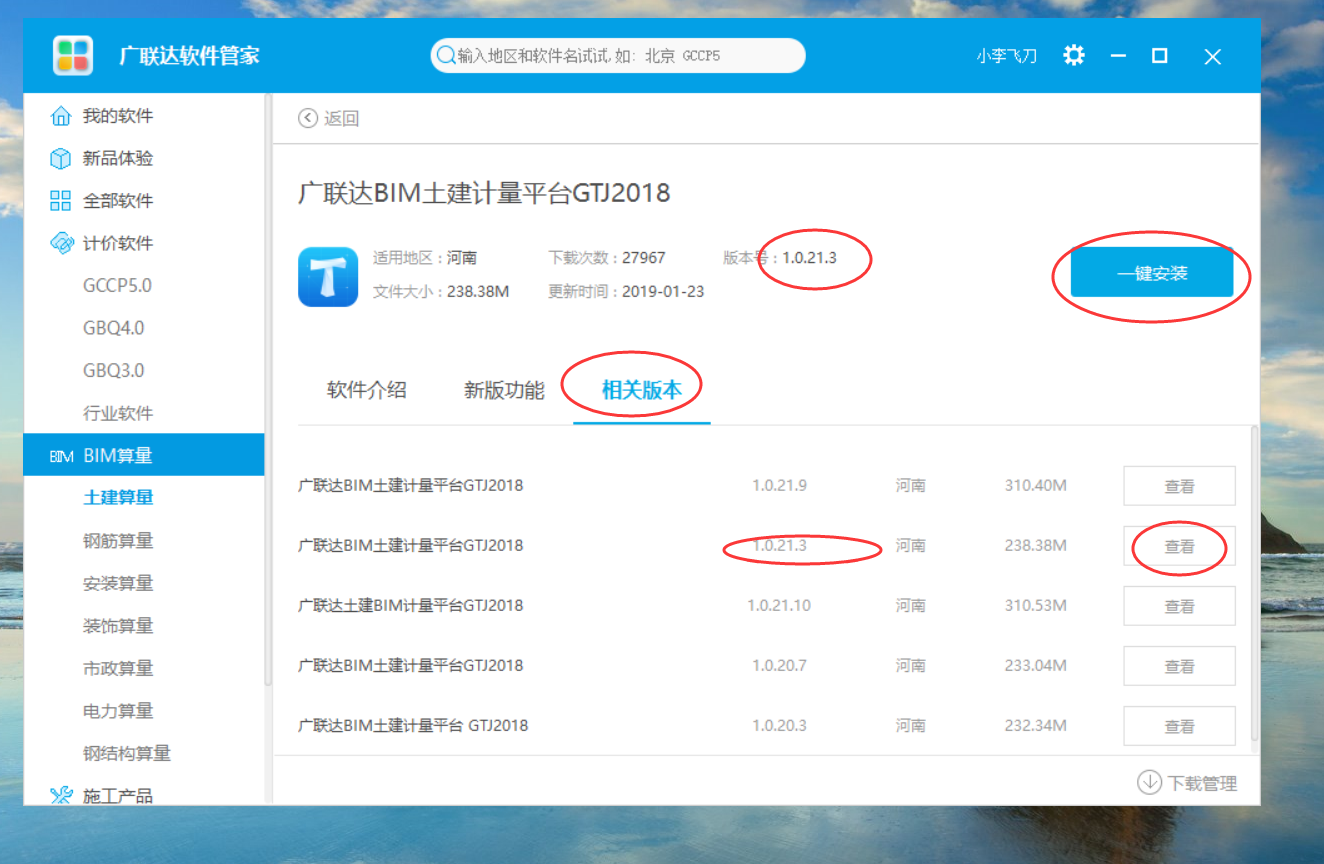Viewport: 1324px width, 864px height.
Task: Open settings via the gear icon
Action: [x=1074, y=55]
